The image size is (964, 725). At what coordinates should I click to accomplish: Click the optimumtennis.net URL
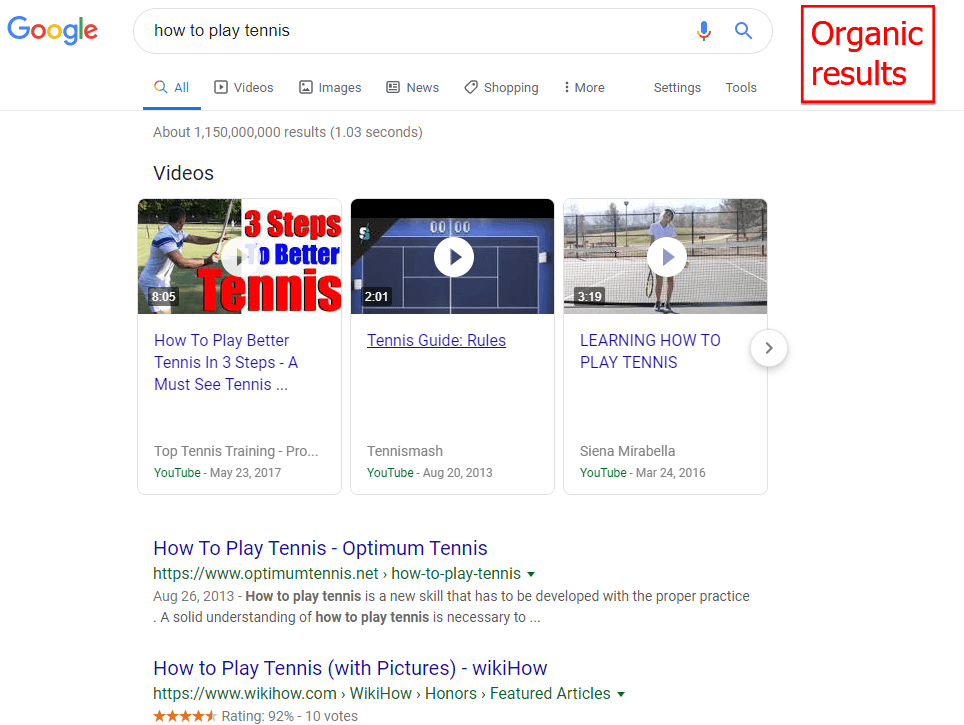coord(337,573)
